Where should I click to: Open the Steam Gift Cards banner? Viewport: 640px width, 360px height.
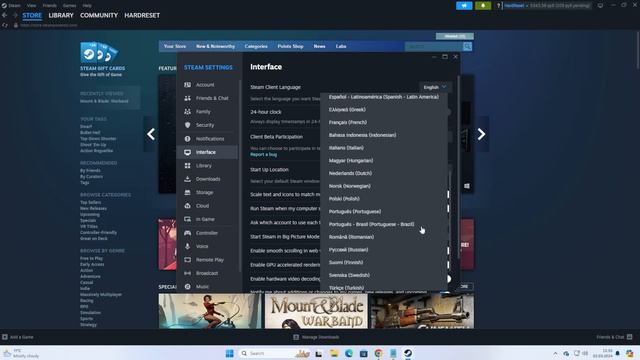[102, 59]
